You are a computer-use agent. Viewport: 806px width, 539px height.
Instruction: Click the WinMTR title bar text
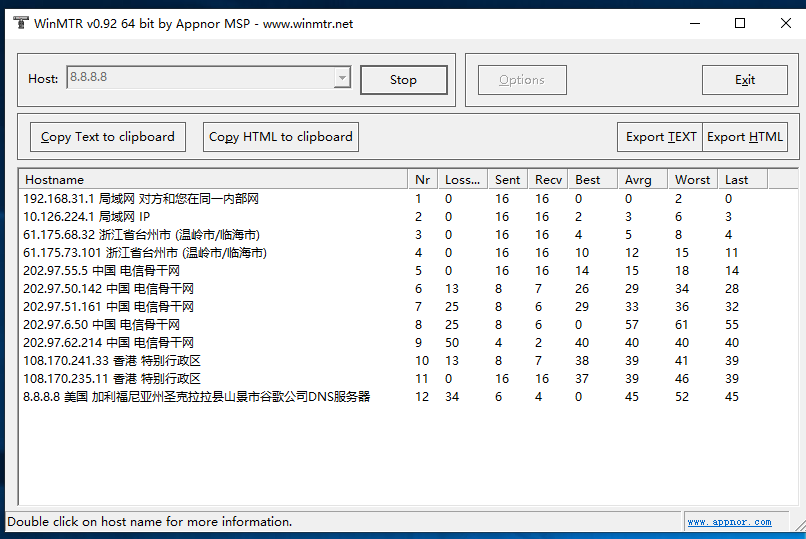pyautogui.click(x=193, y=24)
